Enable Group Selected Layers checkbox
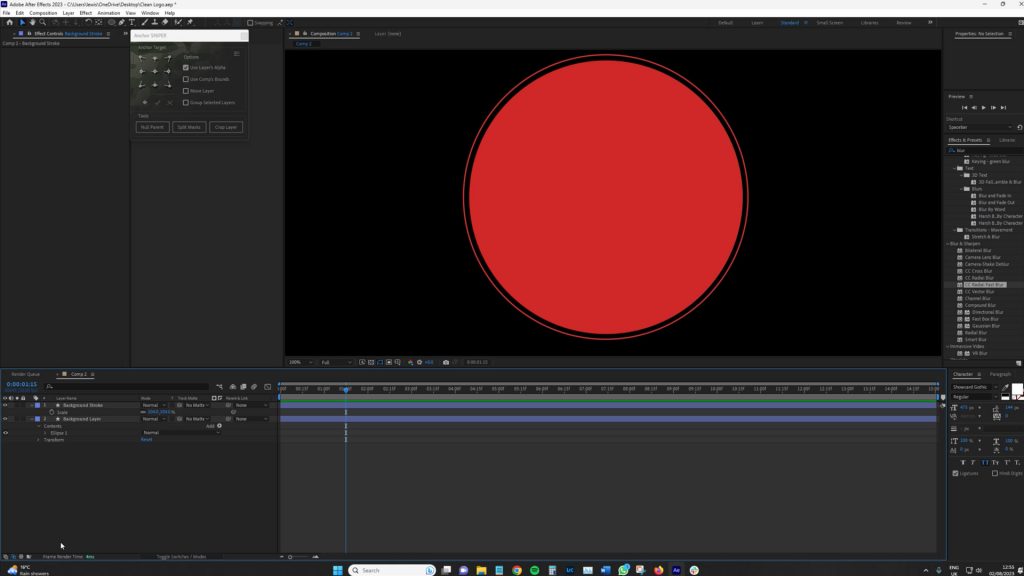 pyautogui.click(x=185, y=103)
